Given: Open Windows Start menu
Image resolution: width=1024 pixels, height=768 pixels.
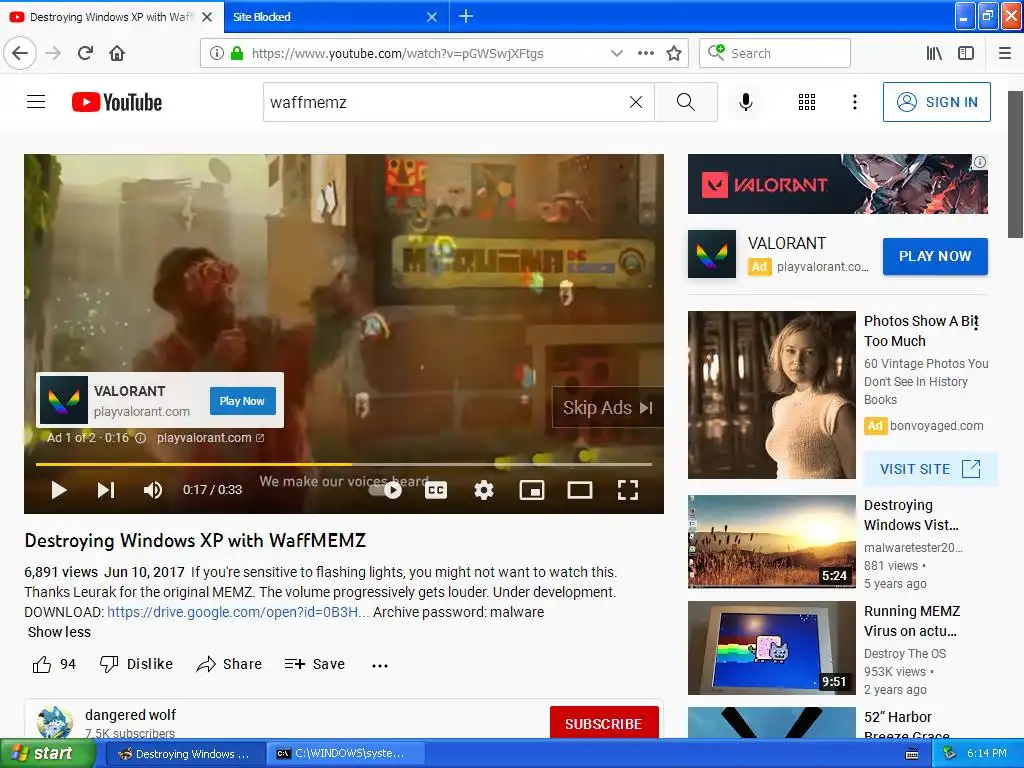Looking at the screenshot, I should (x=46, y=754).
